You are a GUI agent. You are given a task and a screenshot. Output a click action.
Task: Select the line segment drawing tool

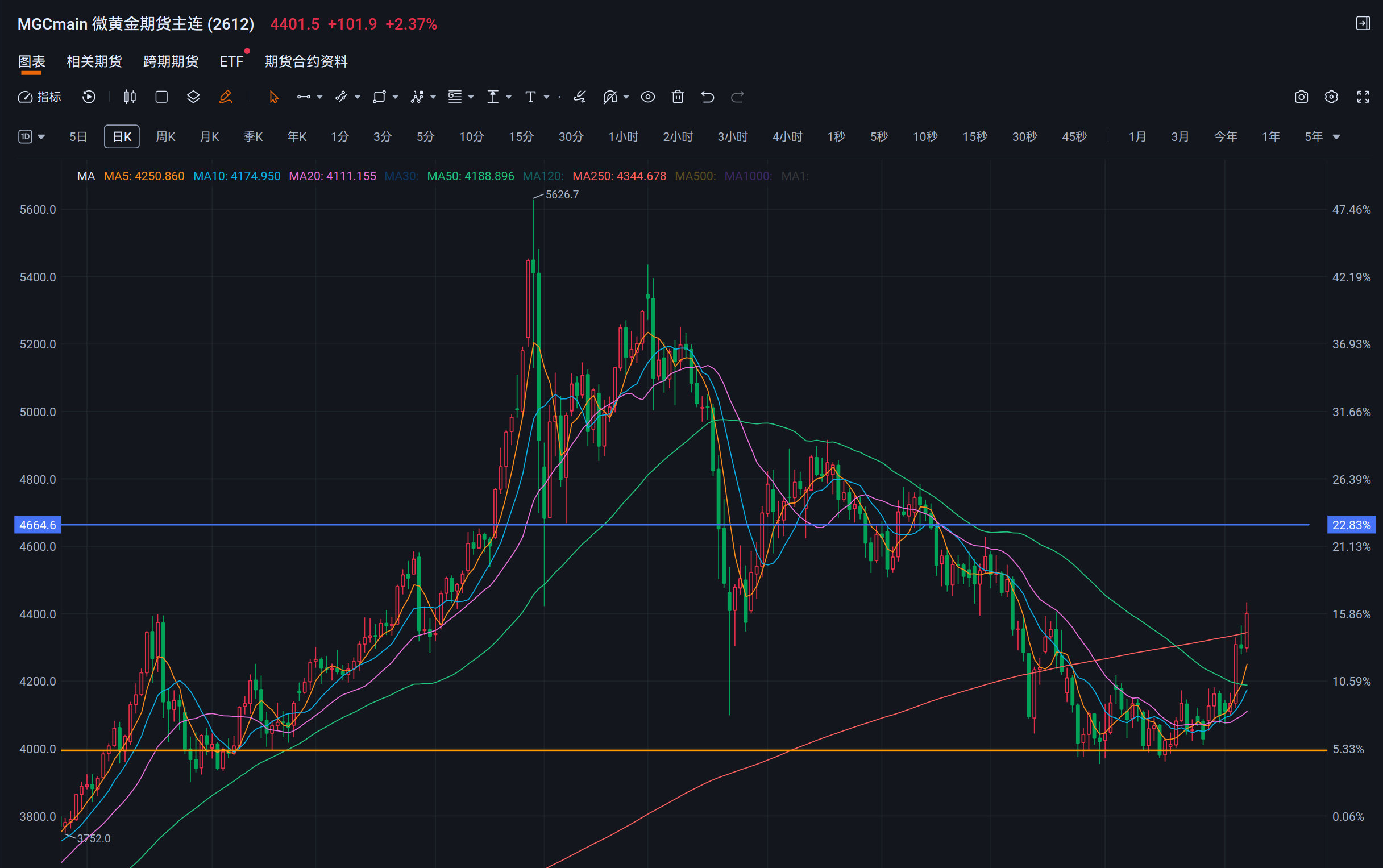pos(304,97)
